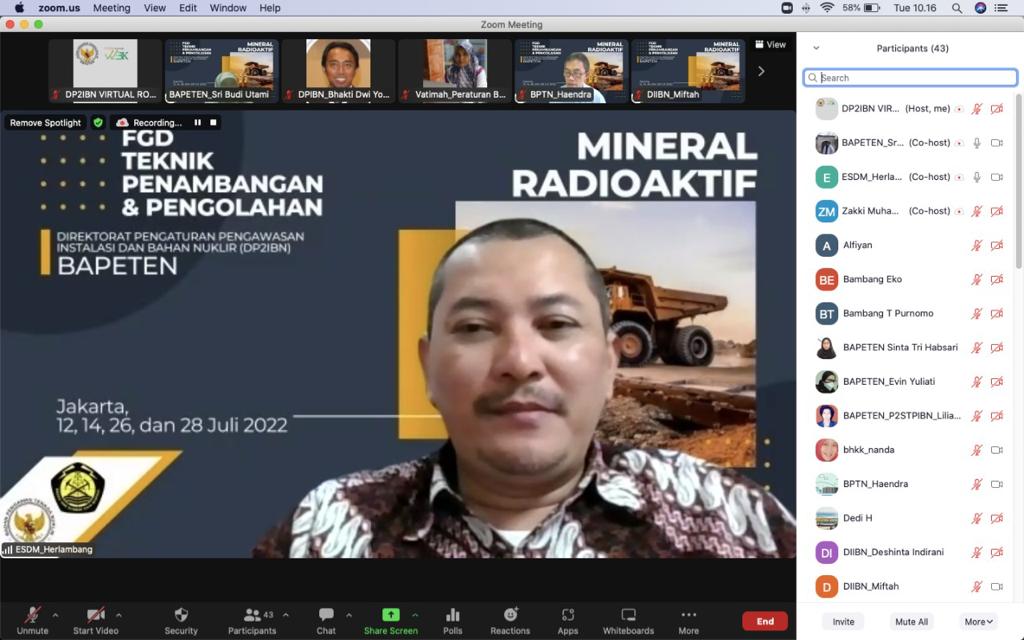Viewport: 1024px width, 640px height.
Task: Toggle video for ESDM_Herla... co-host
Action: click(x=997, y=177)
